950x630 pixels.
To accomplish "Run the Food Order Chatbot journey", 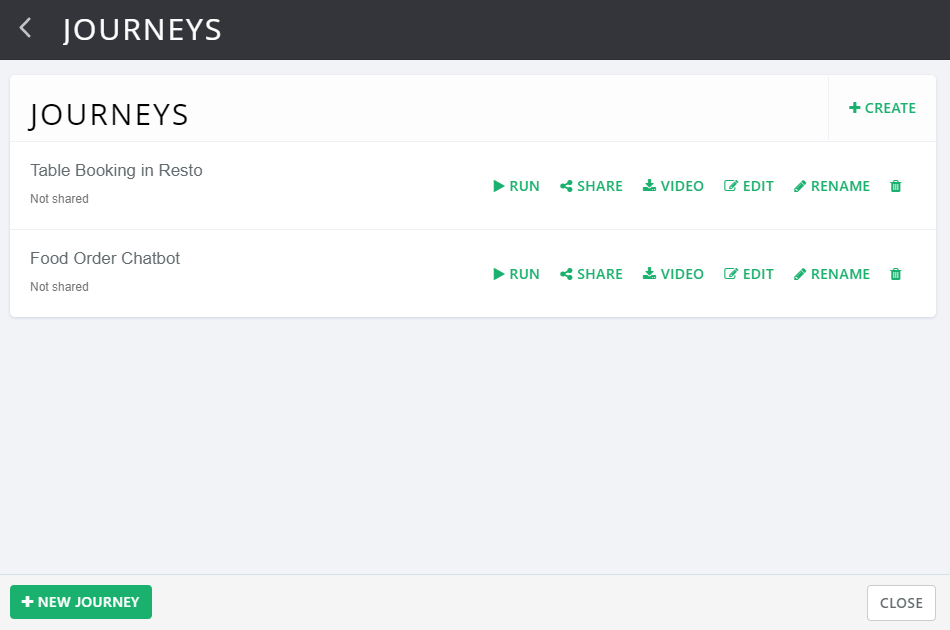I will tap(516, 274).
